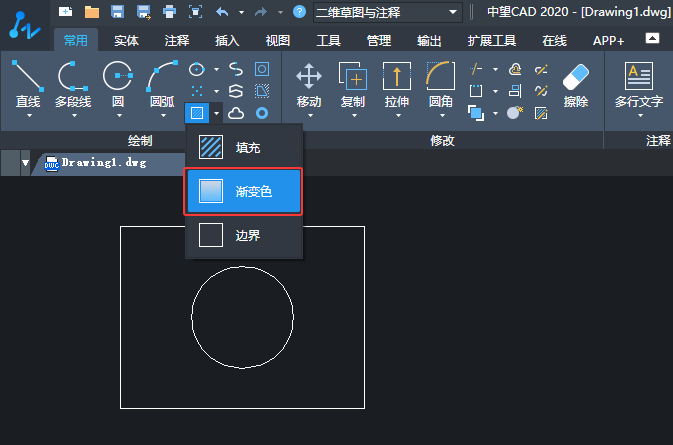Viewport: 673px width, 445px height.
Task: Select the trim tool icon
Action: pos(476,69)
